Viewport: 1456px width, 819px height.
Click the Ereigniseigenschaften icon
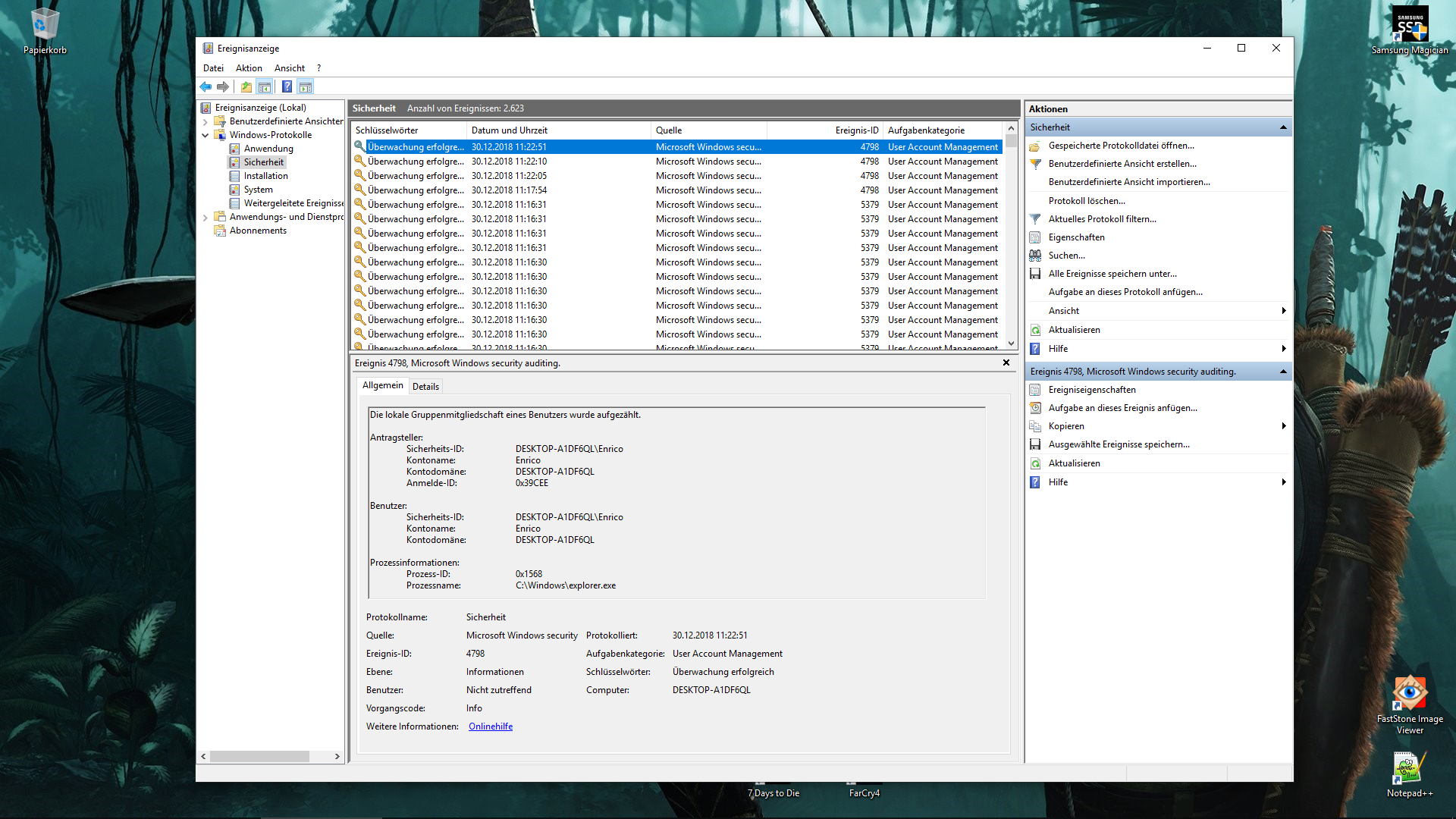point(1035,390)
